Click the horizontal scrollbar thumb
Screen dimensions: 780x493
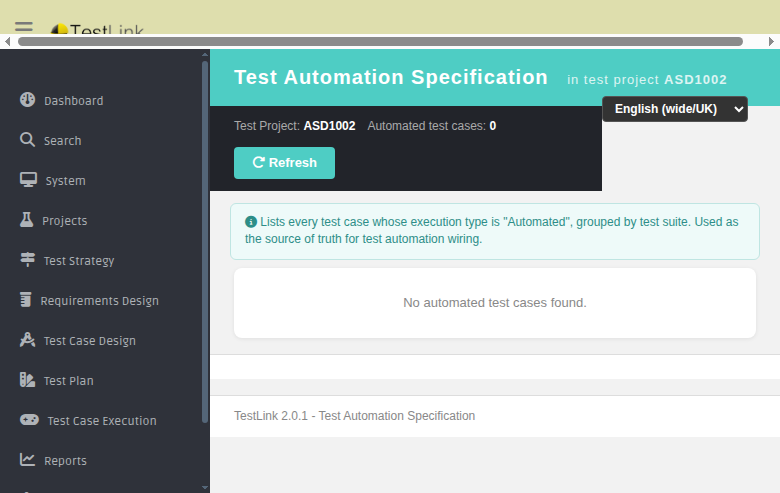[381, 41]
